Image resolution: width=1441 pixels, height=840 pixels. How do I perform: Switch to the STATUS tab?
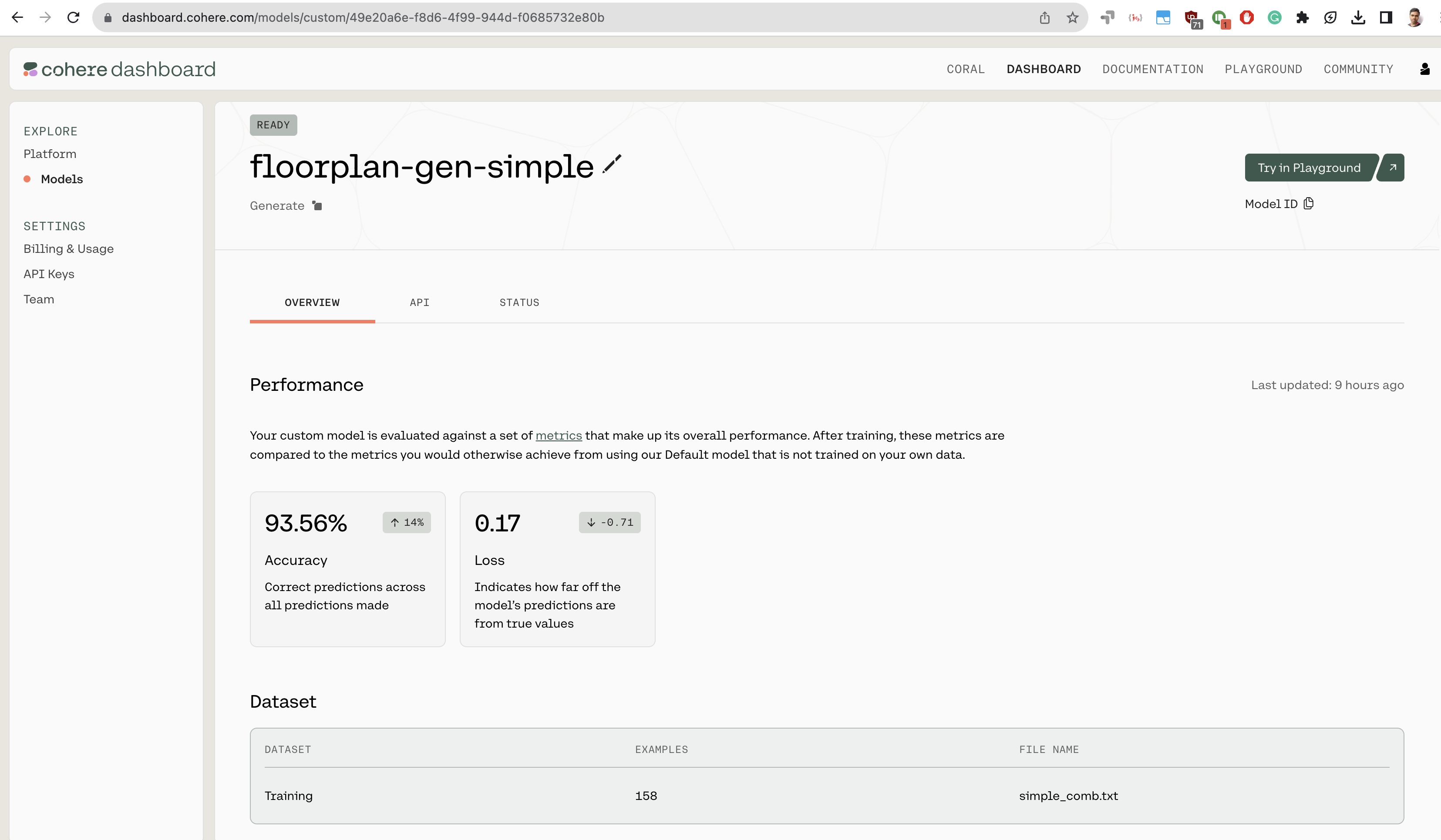pyautogui.click(x=519, y=302)
